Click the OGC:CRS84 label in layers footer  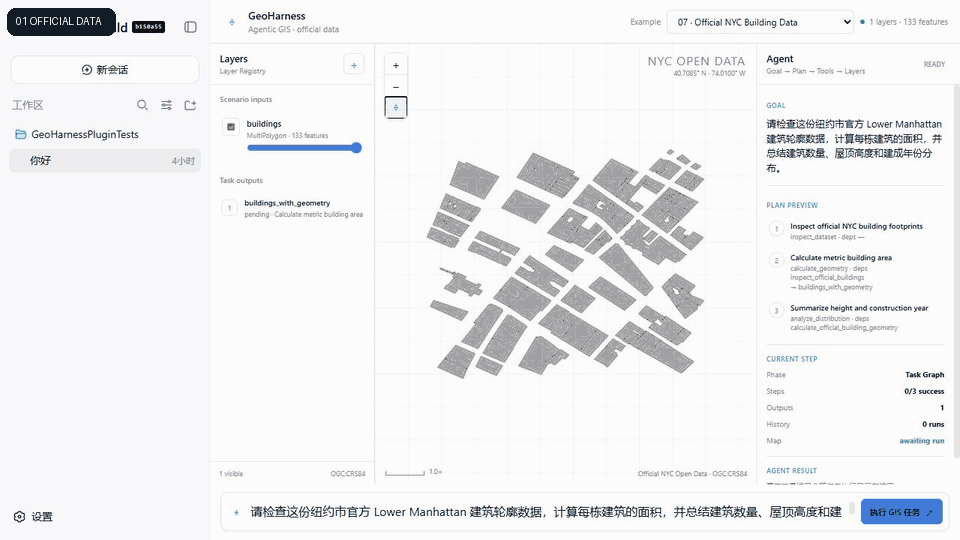(348, 474)
